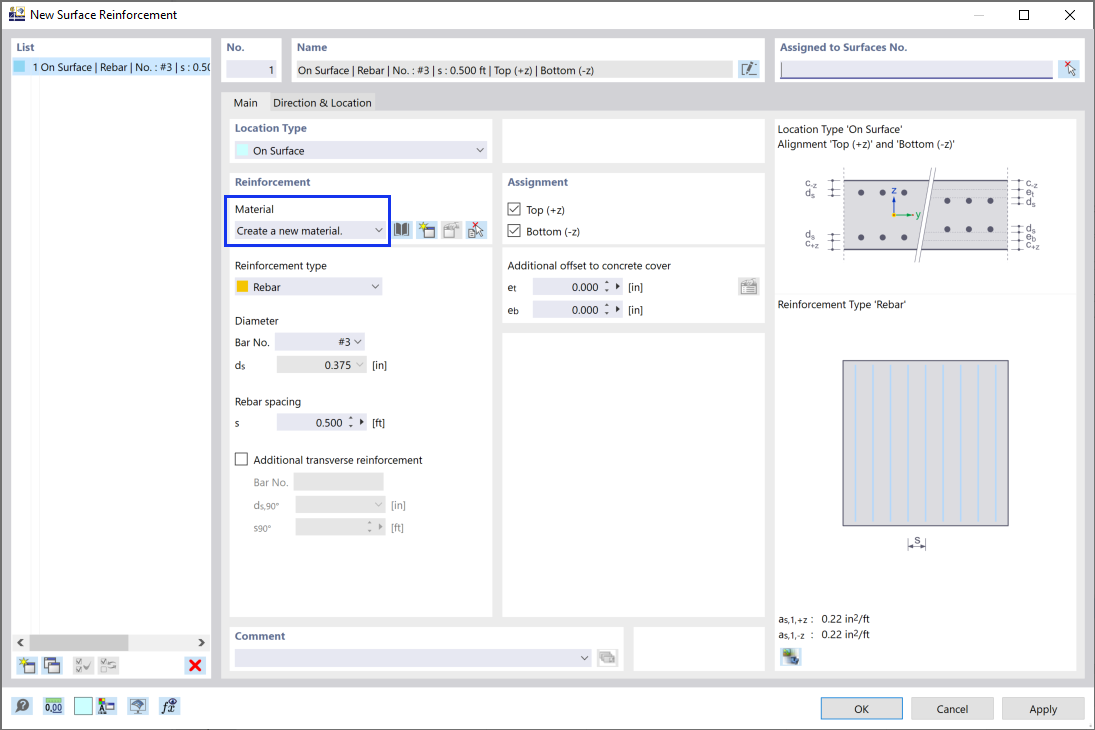Screen dimensions: 1095x730
Task: Confirm the dialog with OK
Action: point(860,708)
